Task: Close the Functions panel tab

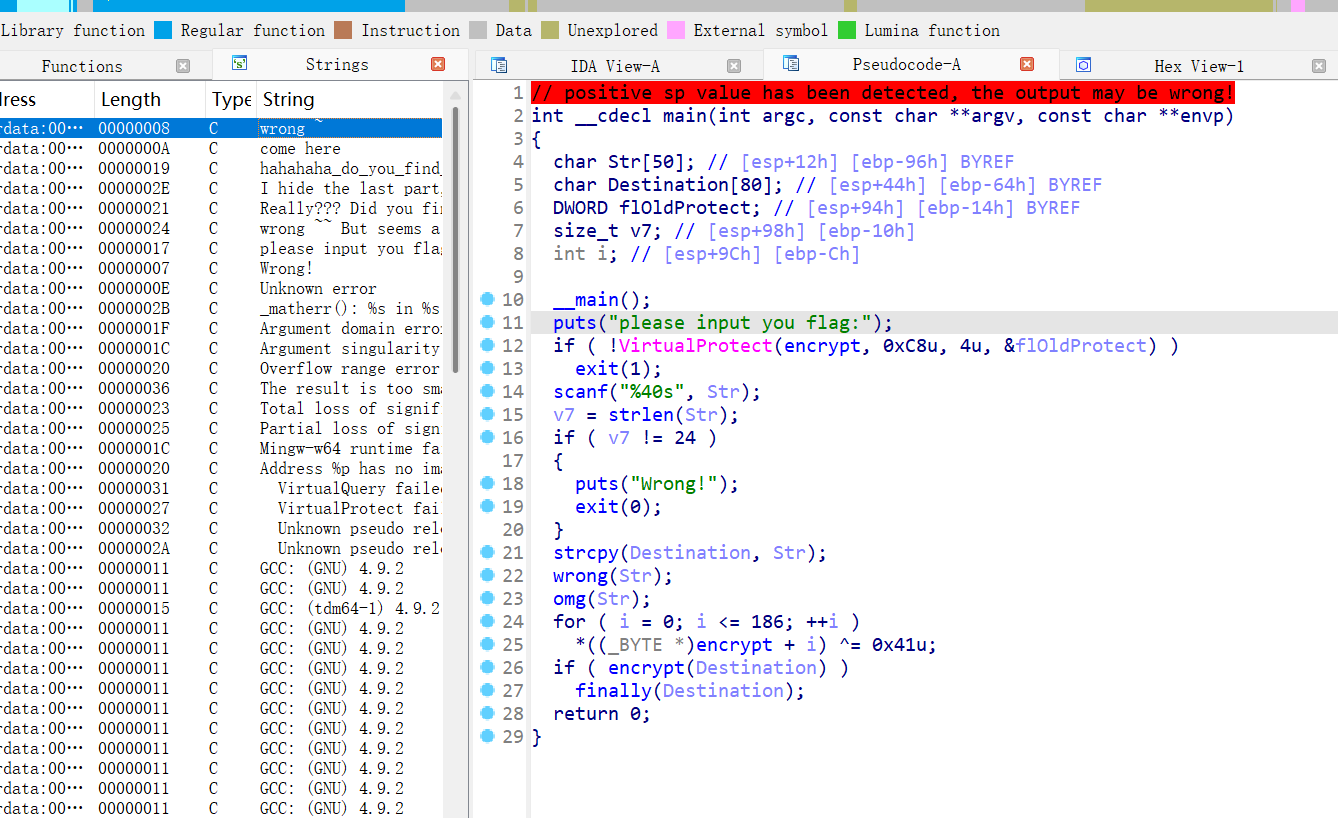Action: pyautogui.click(x=183, y=66)
